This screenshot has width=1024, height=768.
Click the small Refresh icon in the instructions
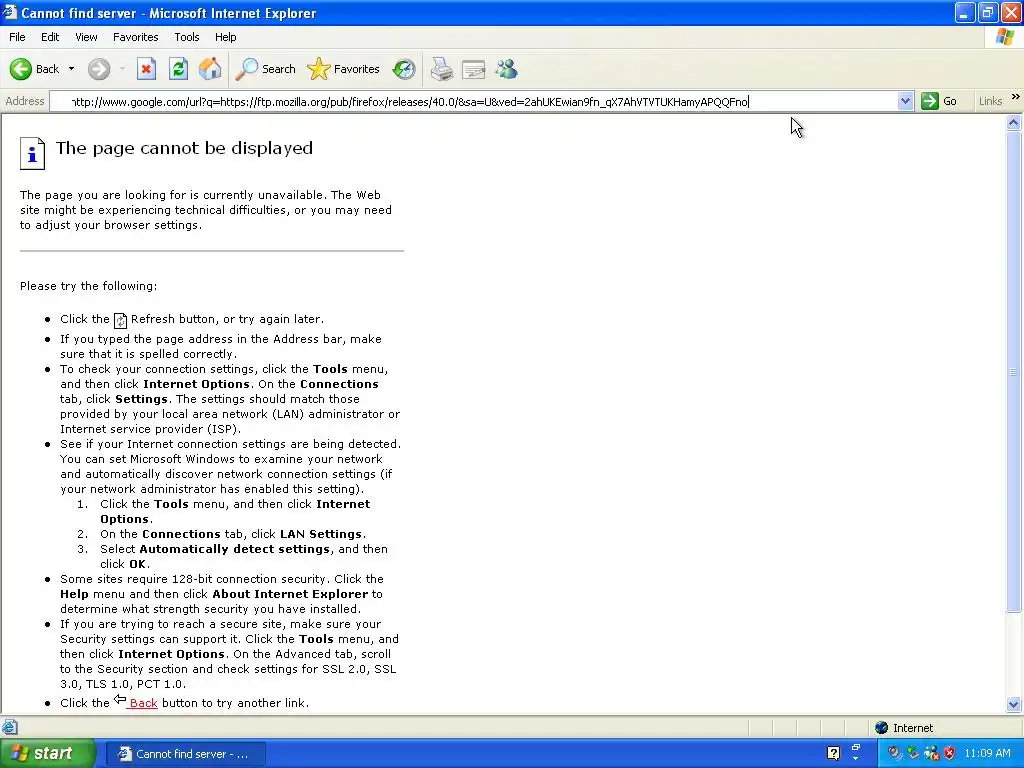point(120,320)
